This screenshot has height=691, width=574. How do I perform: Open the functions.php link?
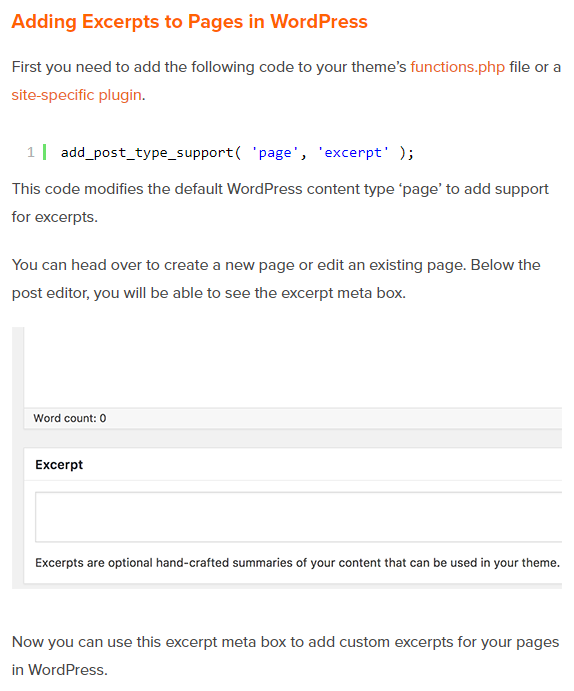point(457,67)
